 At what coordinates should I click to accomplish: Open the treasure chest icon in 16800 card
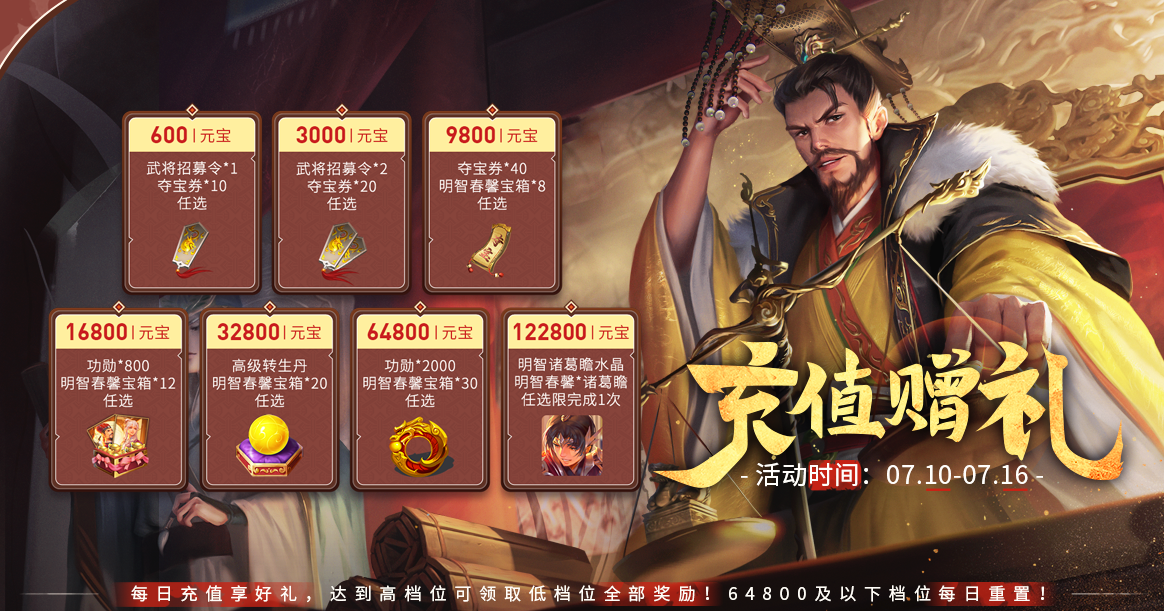point(118,445)
